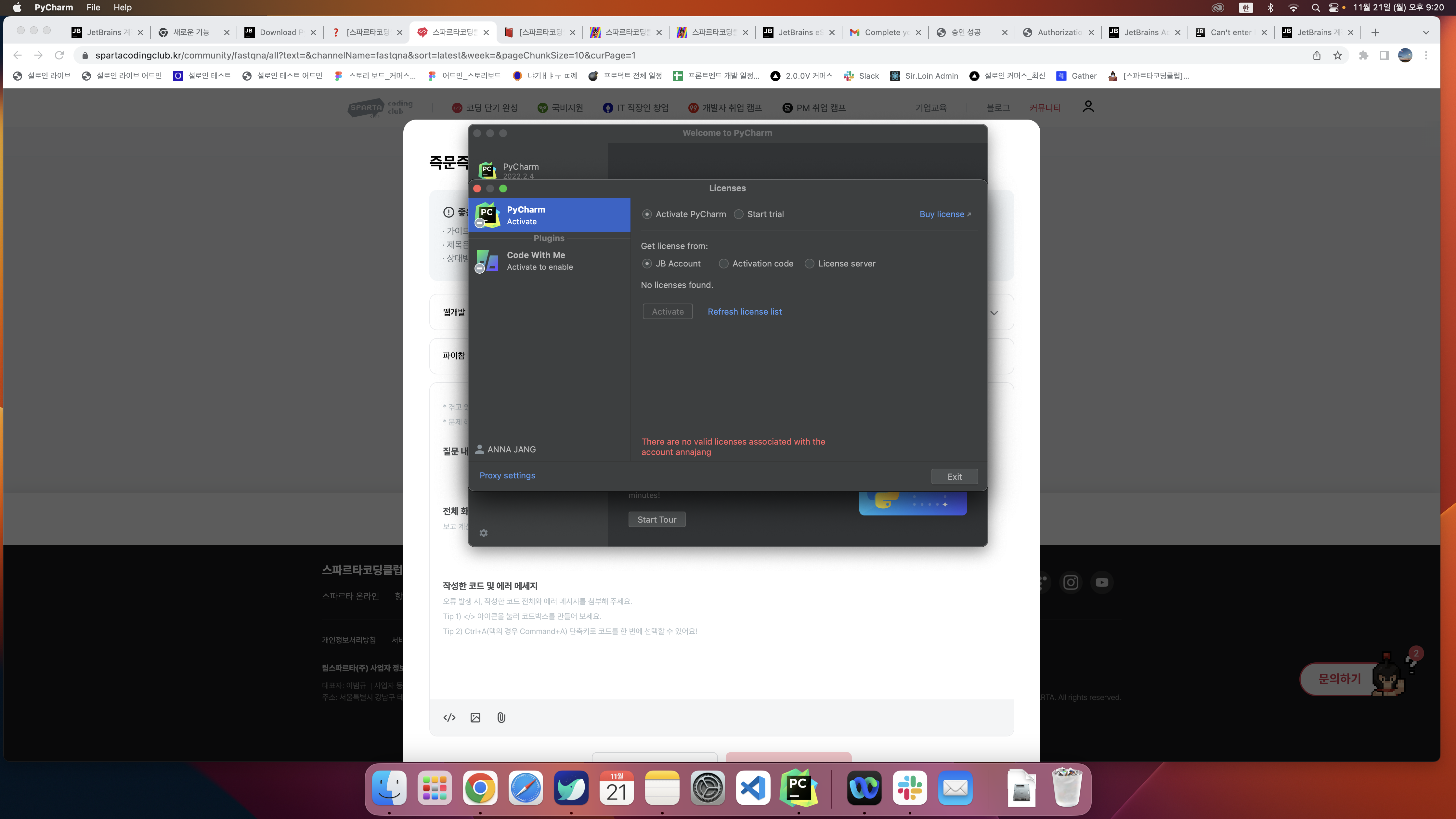Open a new browser tab
Screen dimensions: 1456x819
pyautogui.click(x=1375, y=32)
